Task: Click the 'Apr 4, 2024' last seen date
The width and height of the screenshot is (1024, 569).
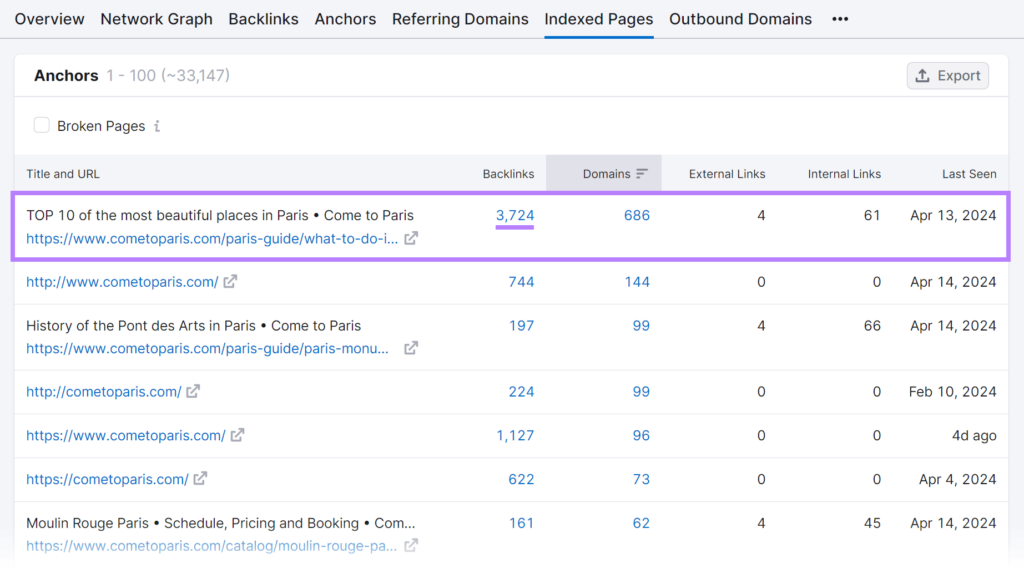Action: tap(957, 479)
